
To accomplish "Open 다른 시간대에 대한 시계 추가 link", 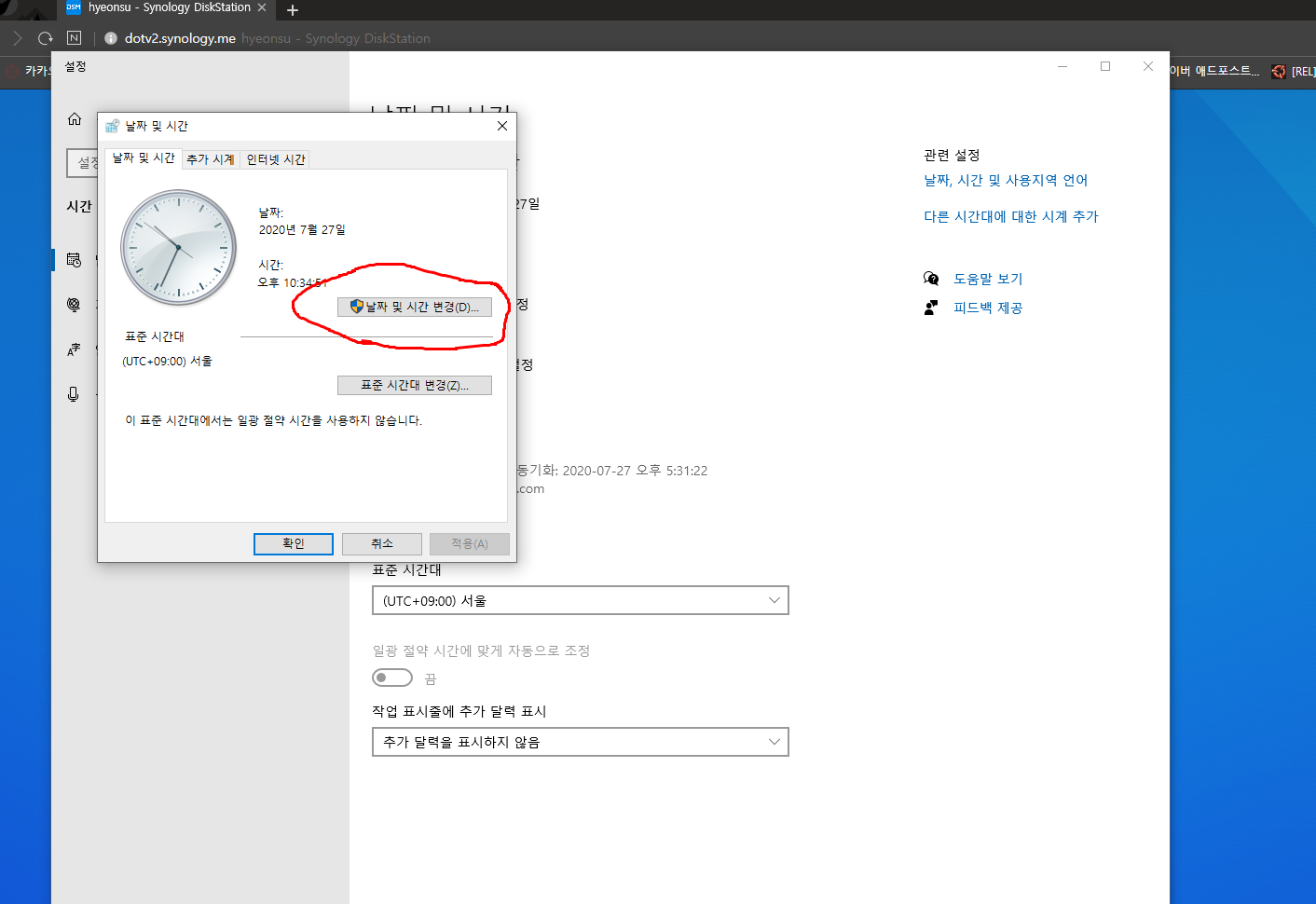I will (1011, 217).
